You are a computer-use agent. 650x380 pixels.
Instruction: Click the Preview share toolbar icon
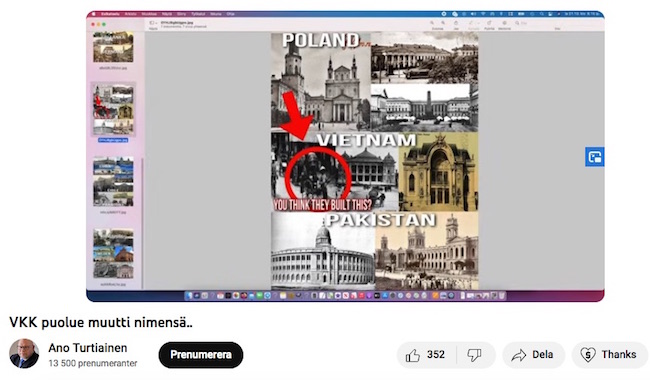click(456, 23)
